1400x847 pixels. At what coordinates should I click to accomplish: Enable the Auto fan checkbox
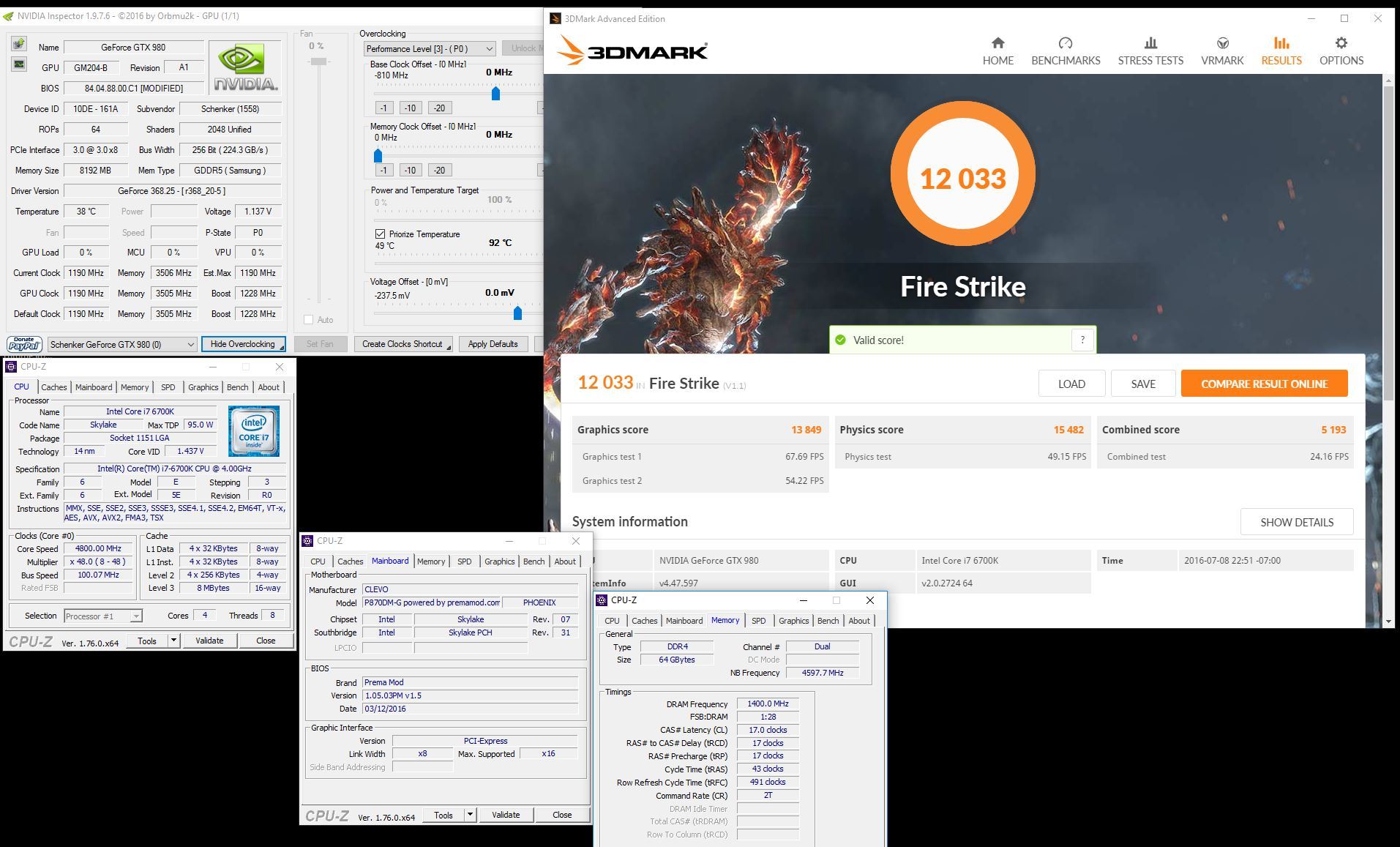coord(308,319)
